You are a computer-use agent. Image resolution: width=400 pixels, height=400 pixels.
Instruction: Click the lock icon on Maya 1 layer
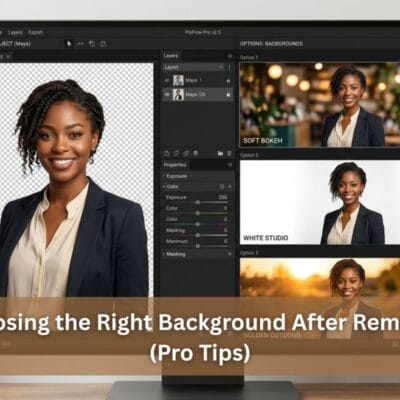(228, 81)
